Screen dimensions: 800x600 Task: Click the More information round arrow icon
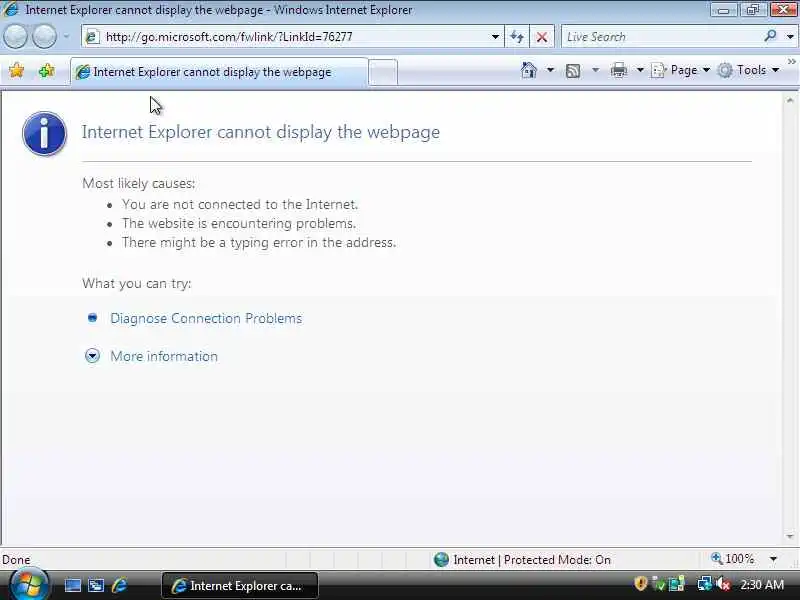click(x=92, y=356)
